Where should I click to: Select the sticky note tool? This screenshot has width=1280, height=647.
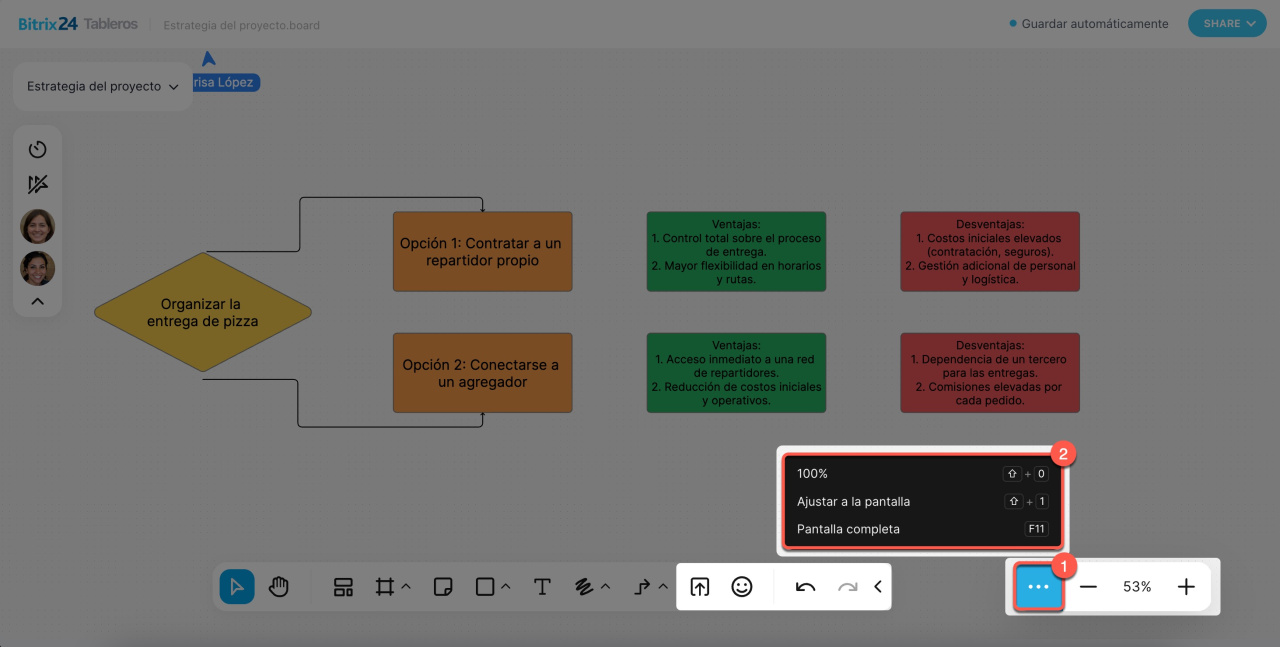(x=443, y=587)
